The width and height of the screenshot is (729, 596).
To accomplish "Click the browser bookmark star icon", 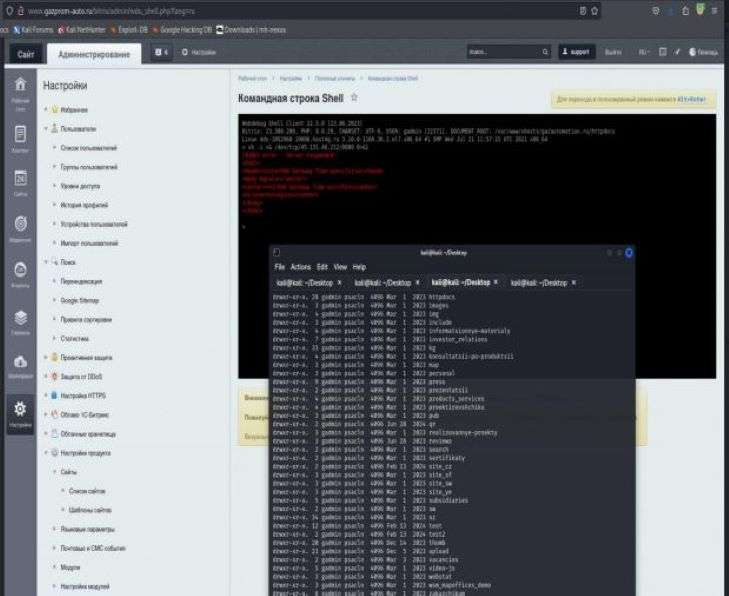I will click(596, 10).
